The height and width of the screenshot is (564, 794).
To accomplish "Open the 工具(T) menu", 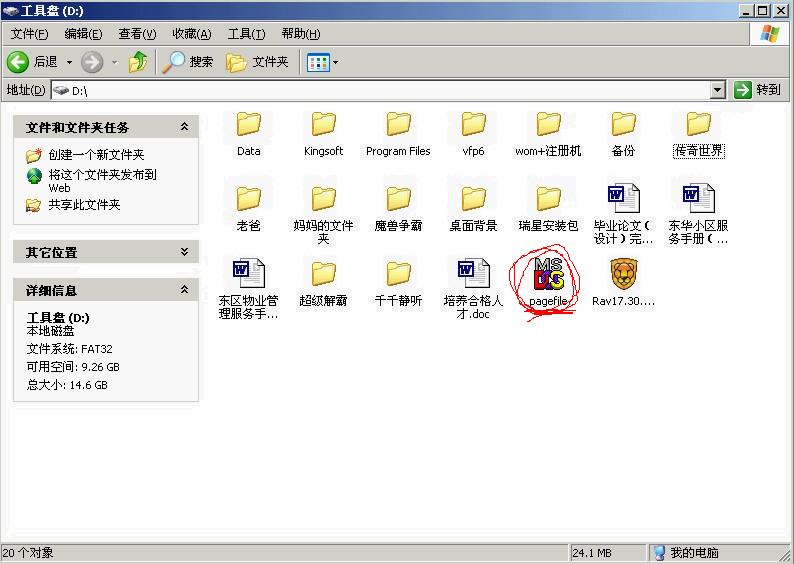I will tap(246, 34).
